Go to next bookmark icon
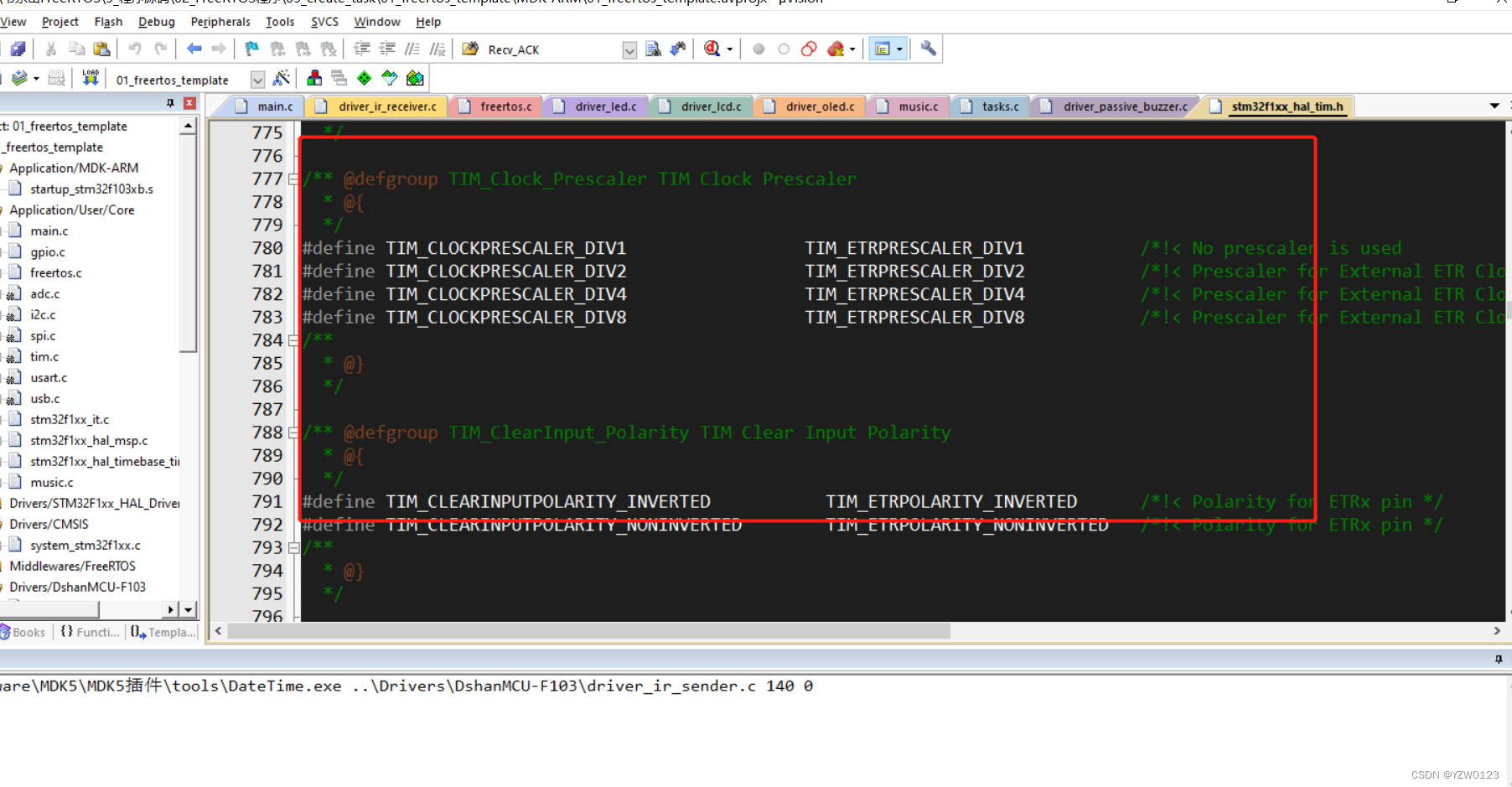 pyautogui.click(x=303, y=49)
